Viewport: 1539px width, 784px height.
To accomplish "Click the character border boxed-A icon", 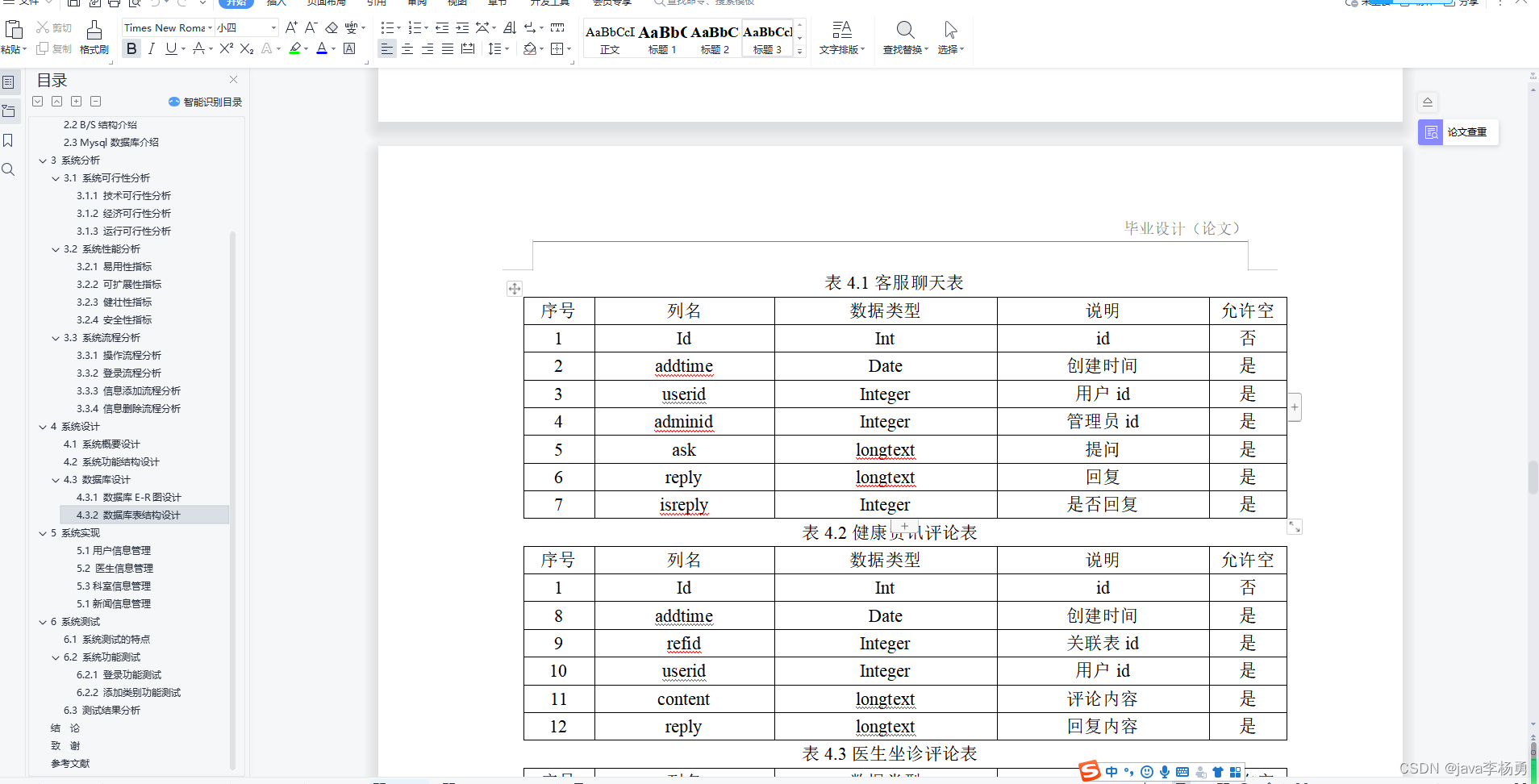I will 349,49.
